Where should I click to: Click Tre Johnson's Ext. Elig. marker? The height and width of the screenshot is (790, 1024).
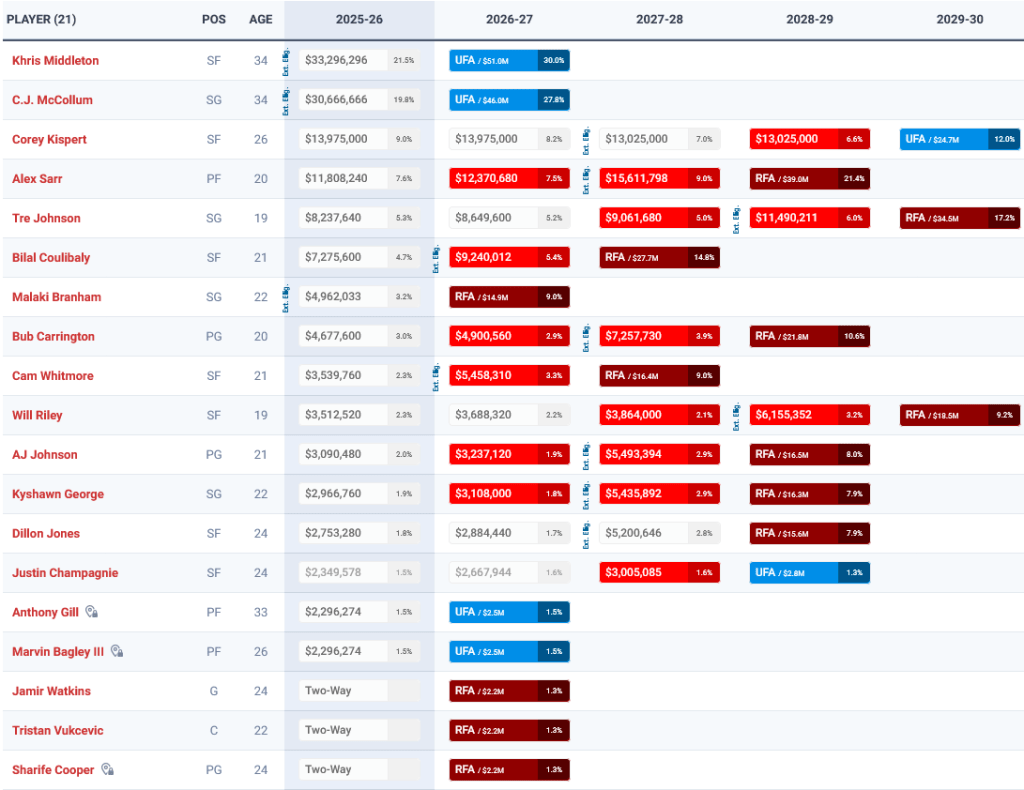737,218
